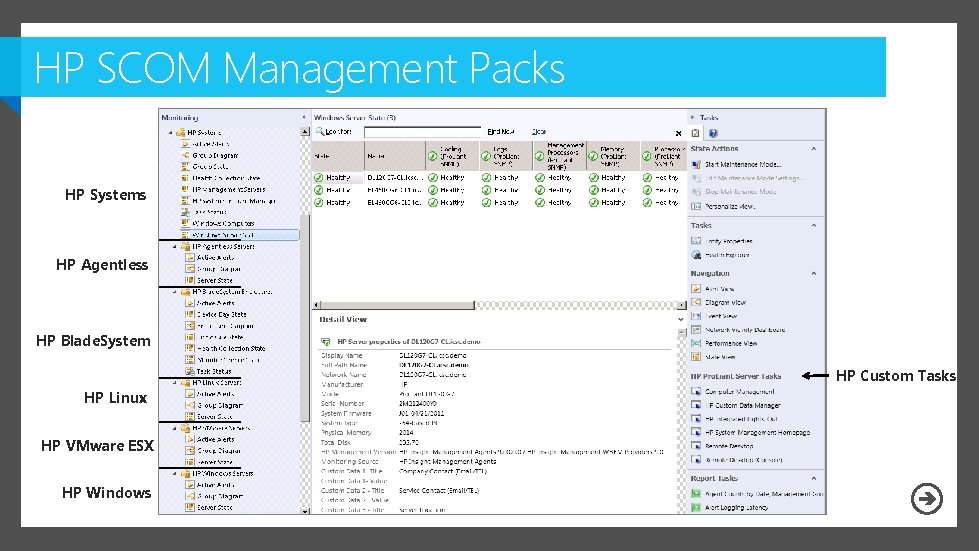Sort by the State column header
Screen dimensions: 979x551
coord(338,156)
